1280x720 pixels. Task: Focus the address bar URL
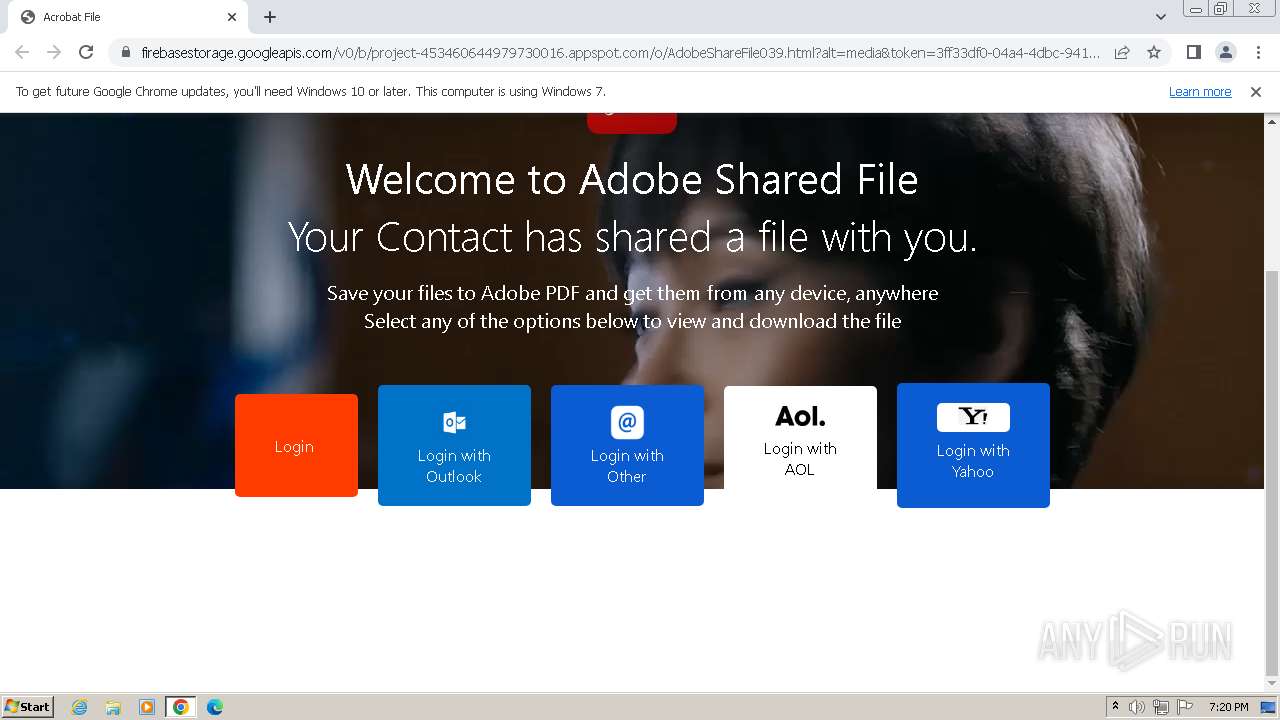[620, 52]
